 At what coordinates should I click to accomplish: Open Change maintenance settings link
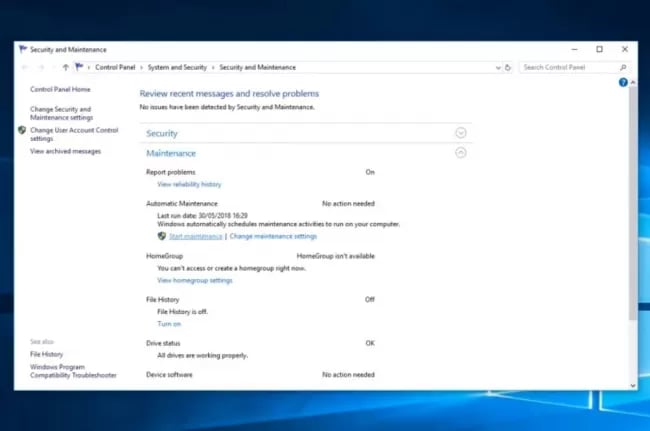[273, 236]
